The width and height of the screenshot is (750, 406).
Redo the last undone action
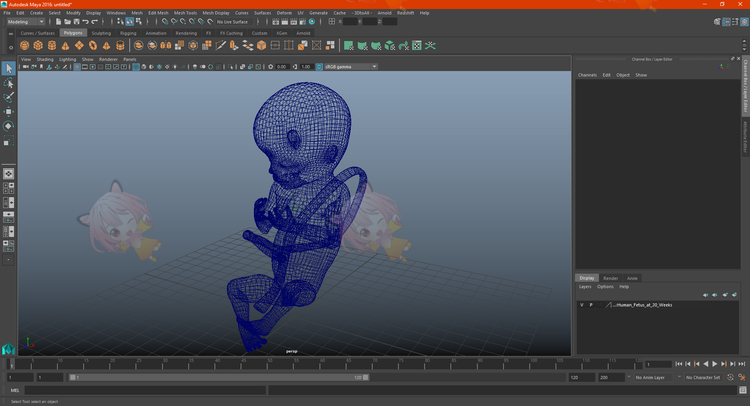coord(94,22)
